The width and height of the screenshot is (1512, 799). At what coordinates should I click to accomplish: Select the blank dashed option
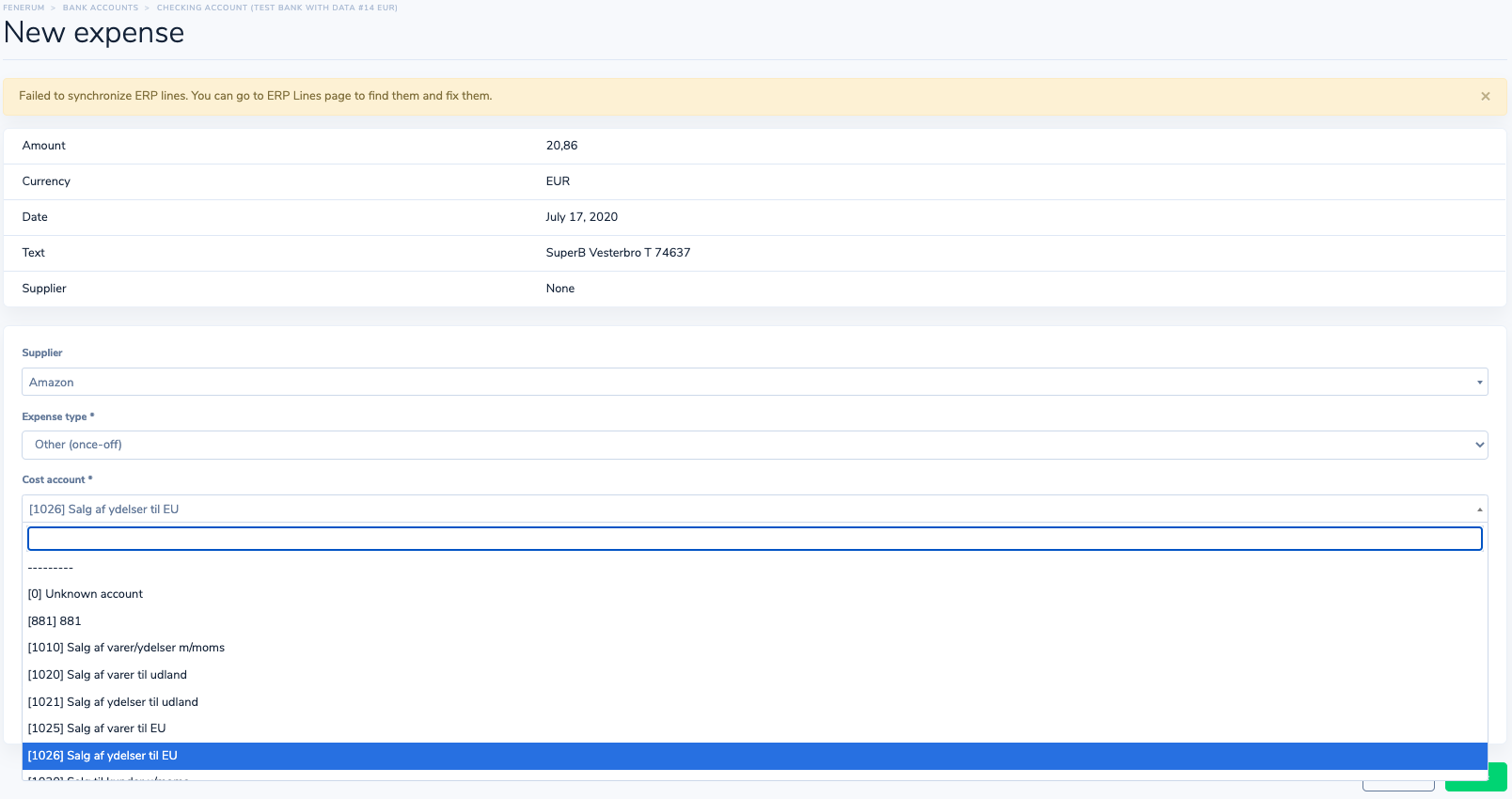755,567
